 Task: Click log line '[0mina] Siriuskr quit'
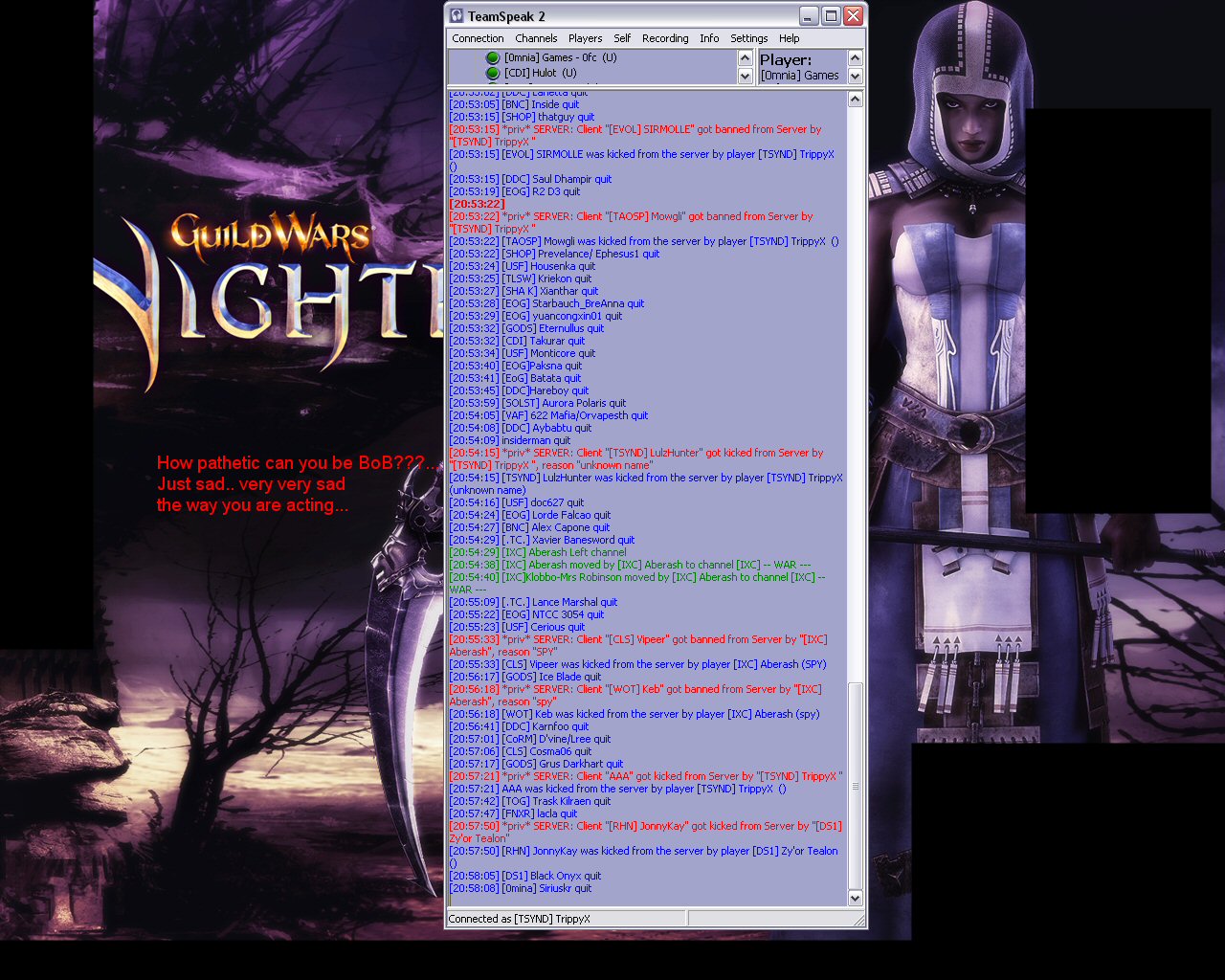[521, 888]
